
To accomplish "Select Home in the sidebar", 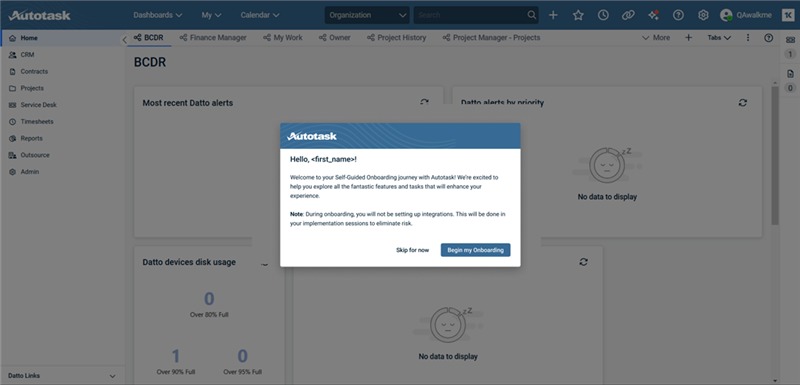I will pyautogui.click(x=62, y=38).
